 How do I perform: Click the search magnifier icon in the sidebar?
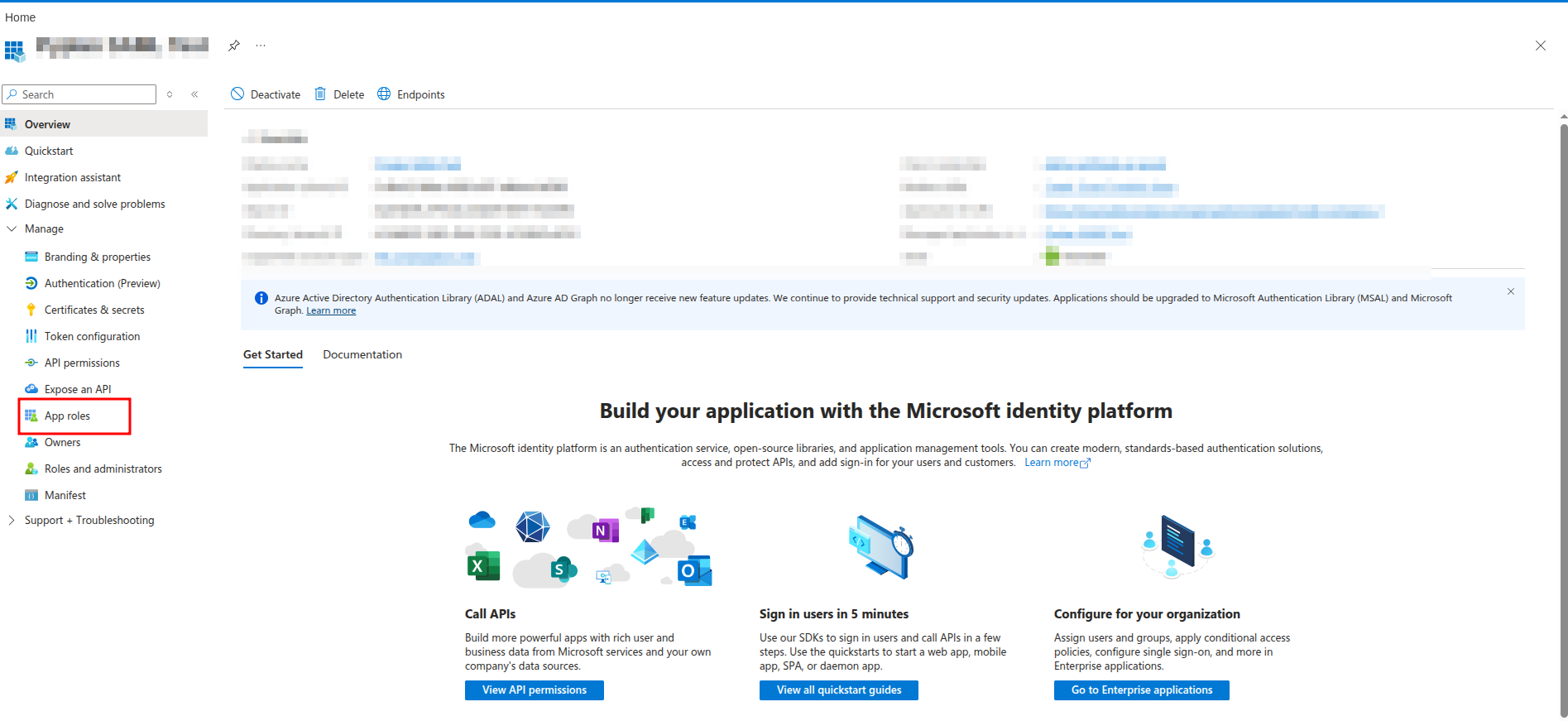12,94
